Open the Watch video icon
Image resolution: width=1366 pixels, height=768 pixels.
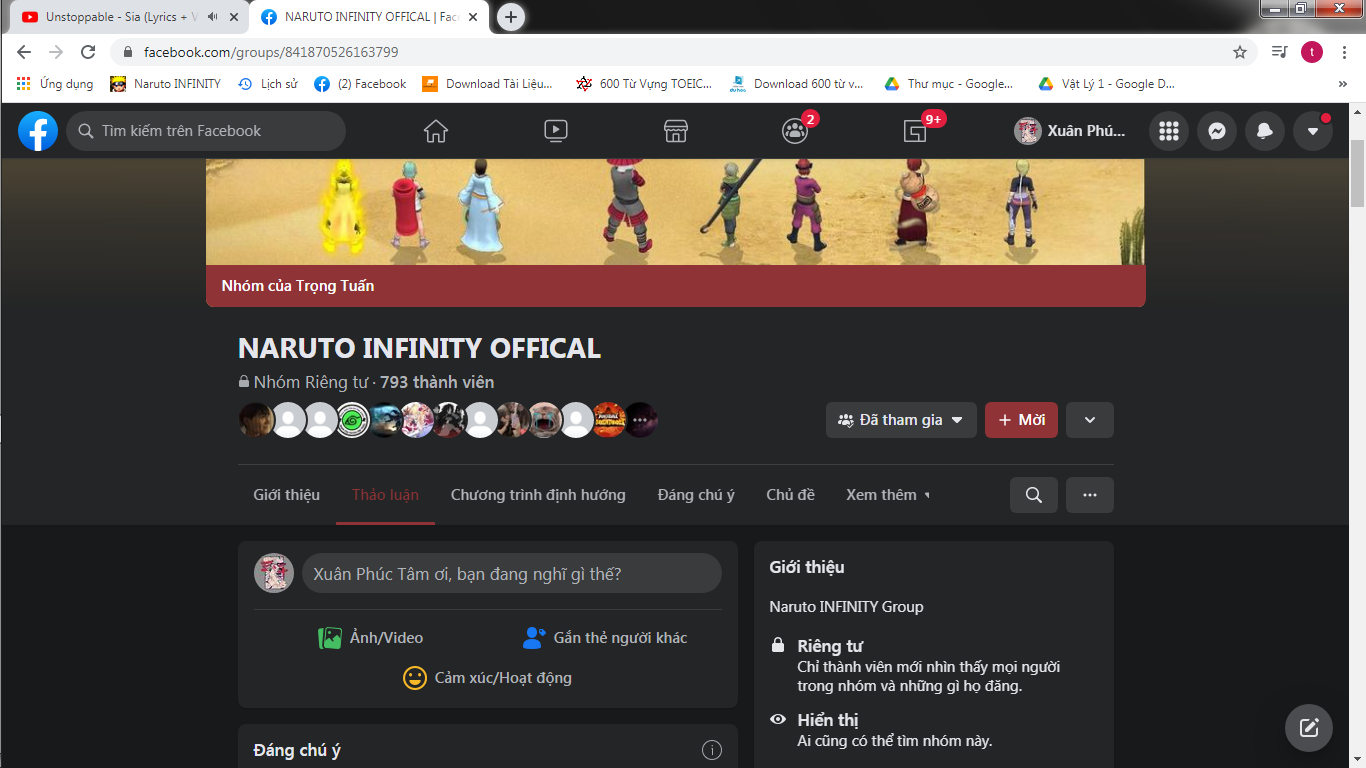tap(556, 131)
